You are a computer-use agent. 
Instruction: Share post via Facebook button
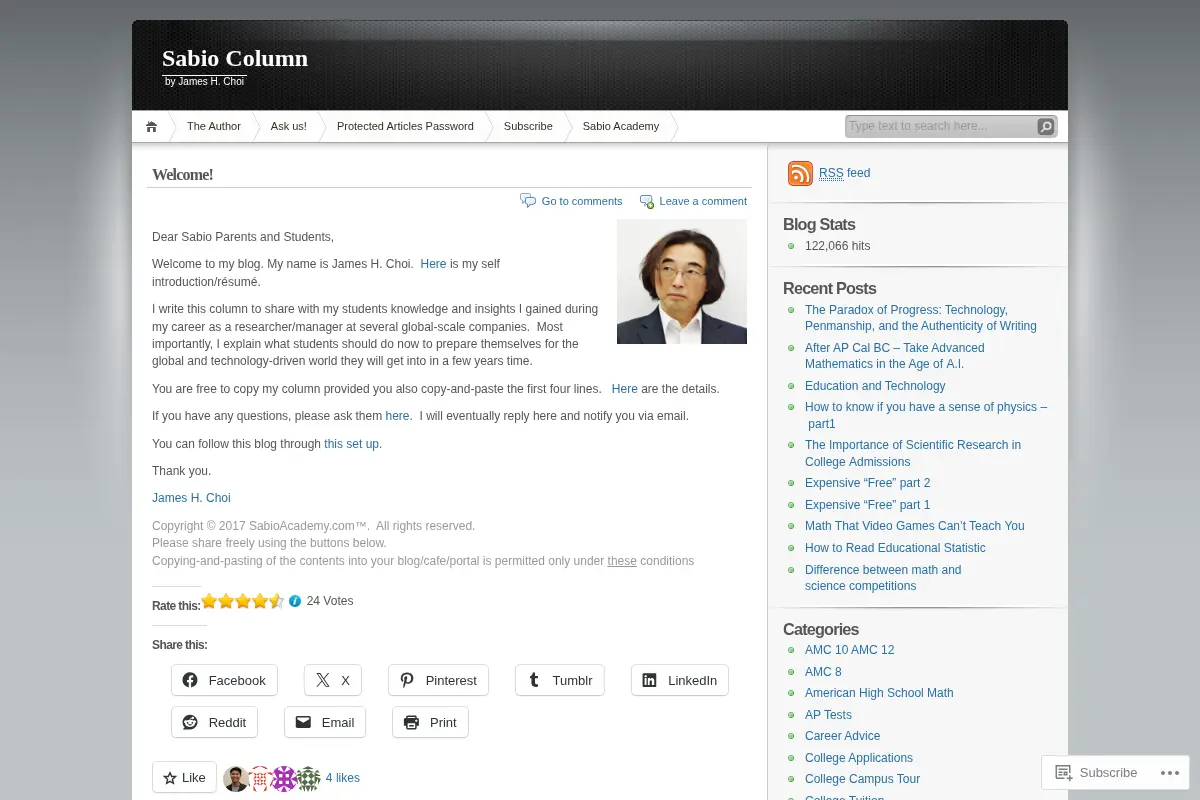[224, 680]
